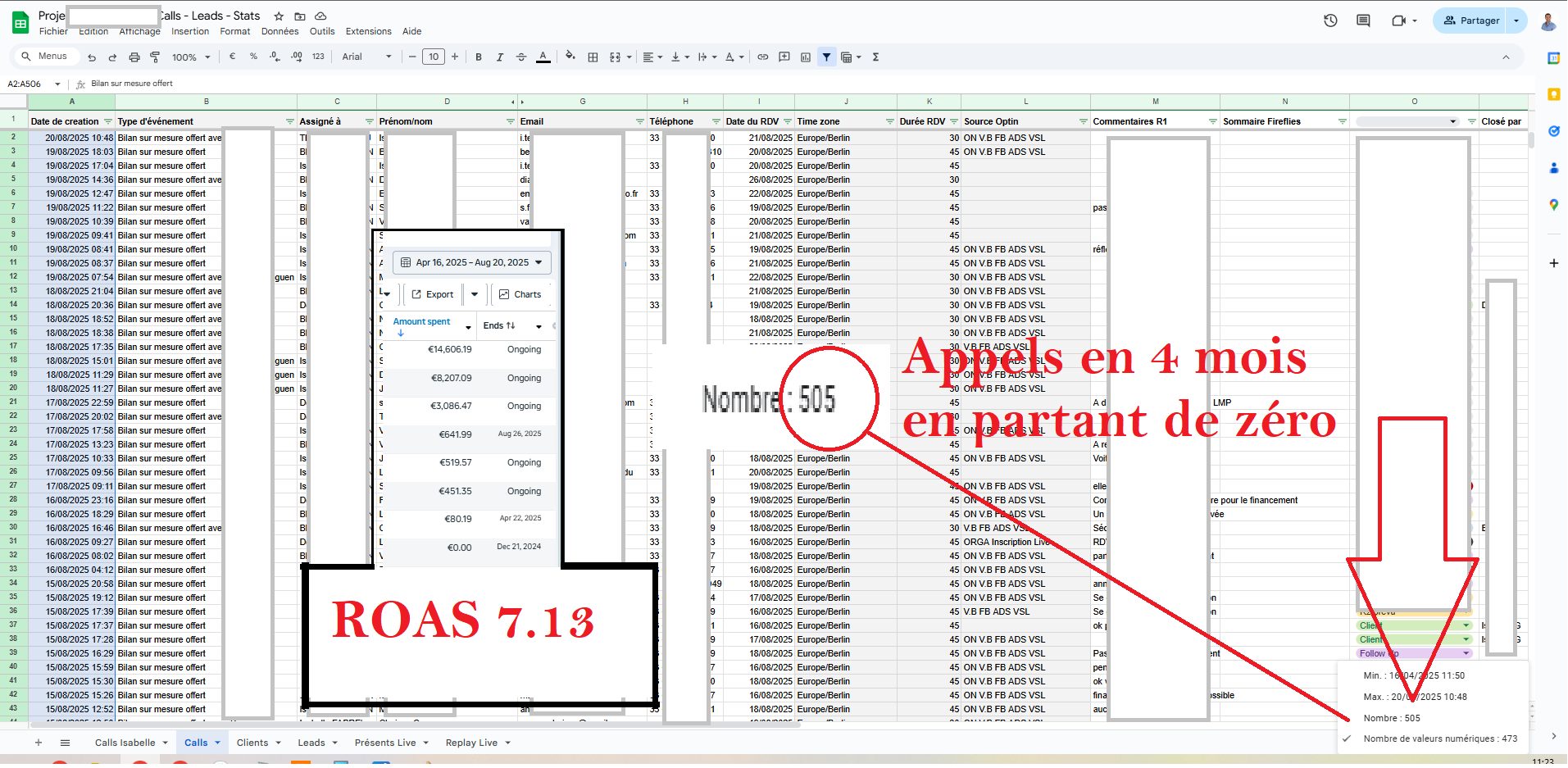Open all sheets list button
The width and height of the screenshot is (1568, 768).
(66, 743)
